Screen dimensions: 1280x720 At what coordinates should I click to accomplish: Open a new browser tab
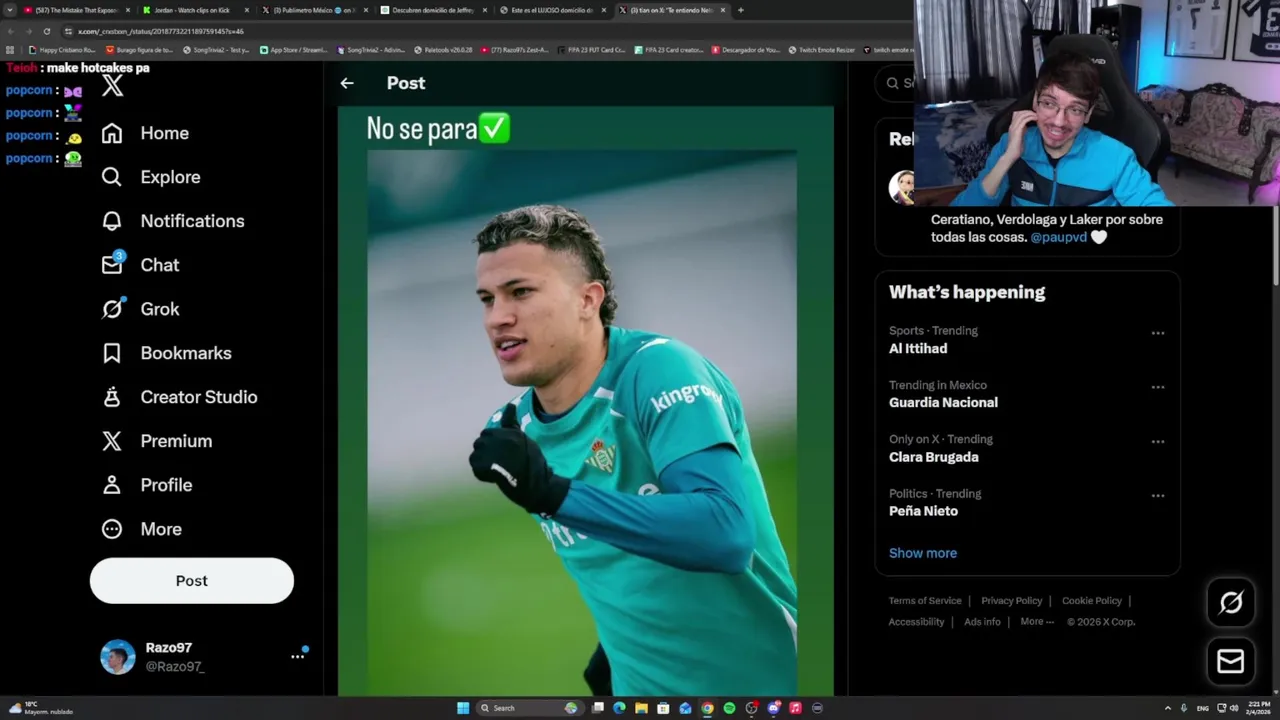(x=740, y=10)
